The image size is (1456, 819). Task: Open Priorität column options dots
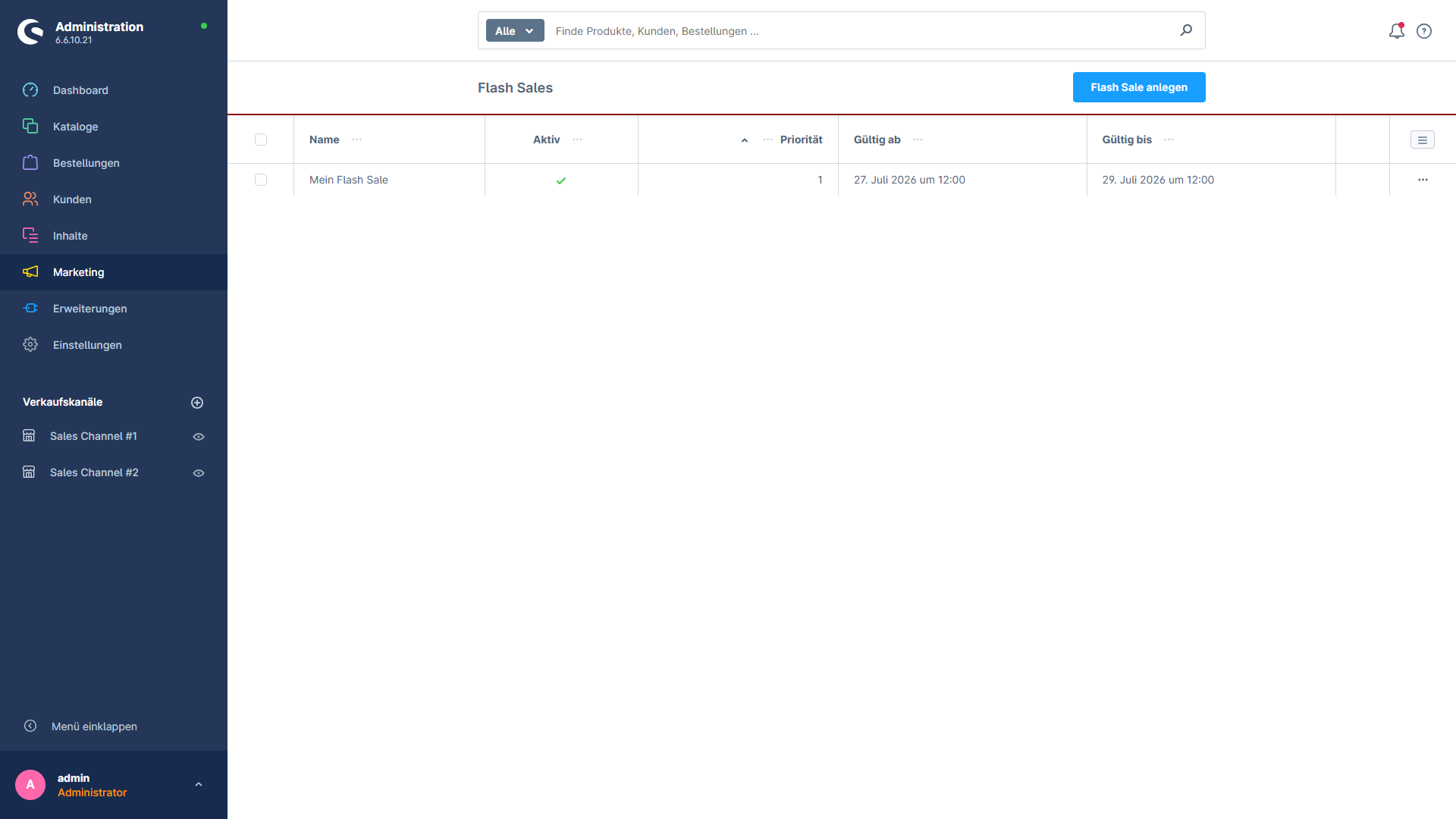(768, 140)
